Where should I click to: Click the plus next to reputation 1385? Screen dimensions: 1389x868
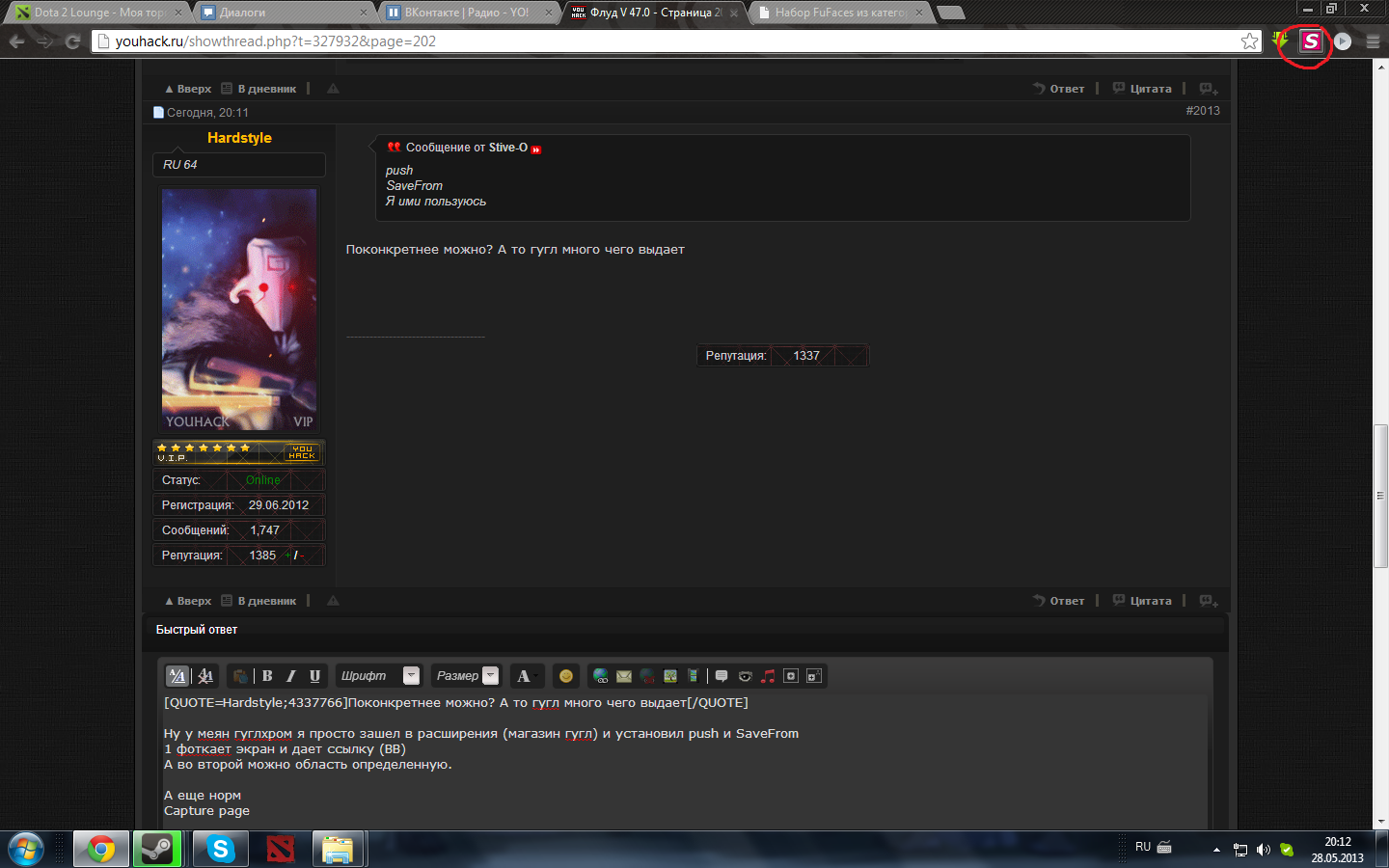pyautogui.click(x=287, y=556)
